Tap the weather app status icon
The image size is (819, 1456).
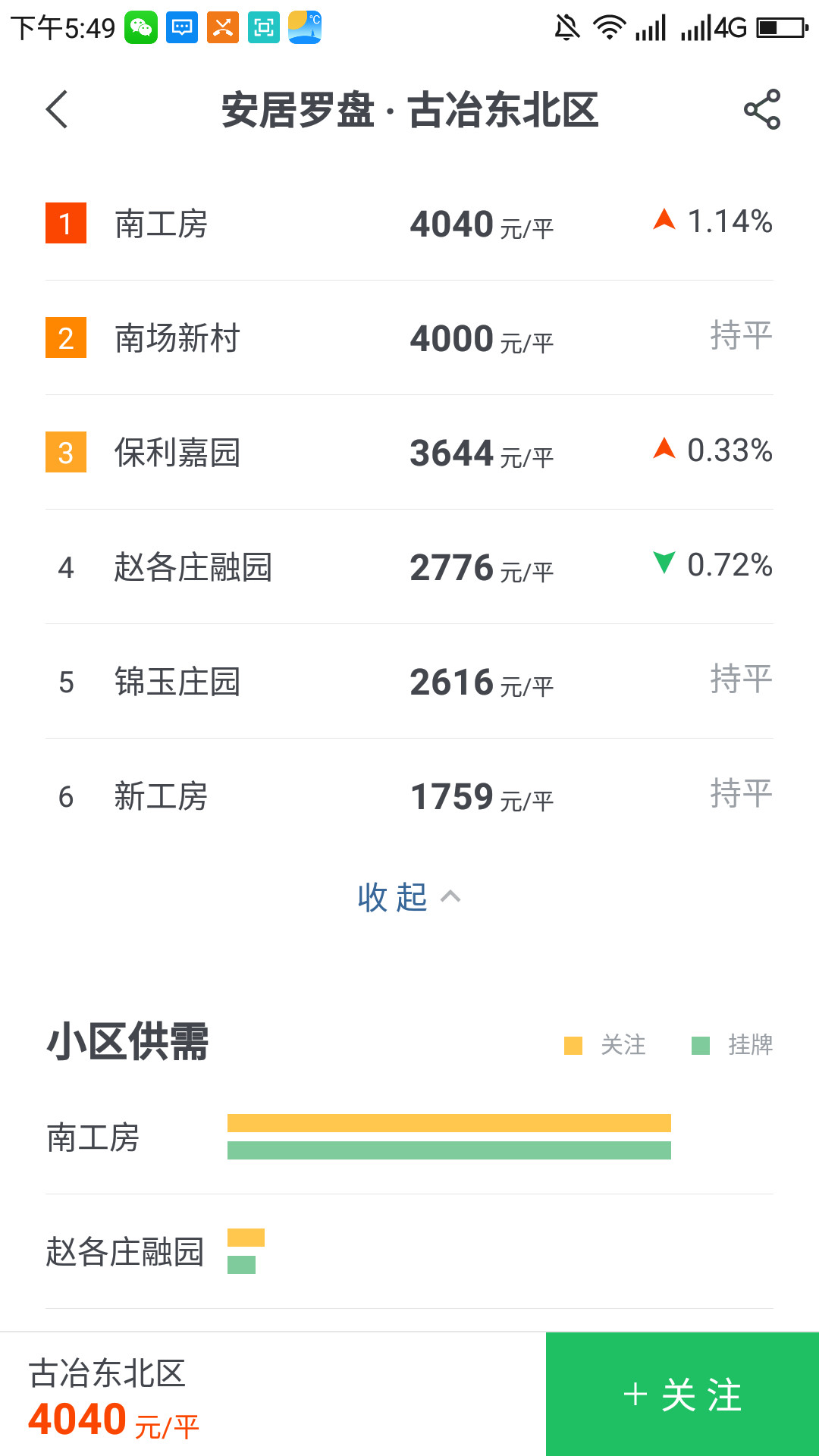tap(305, 28)
